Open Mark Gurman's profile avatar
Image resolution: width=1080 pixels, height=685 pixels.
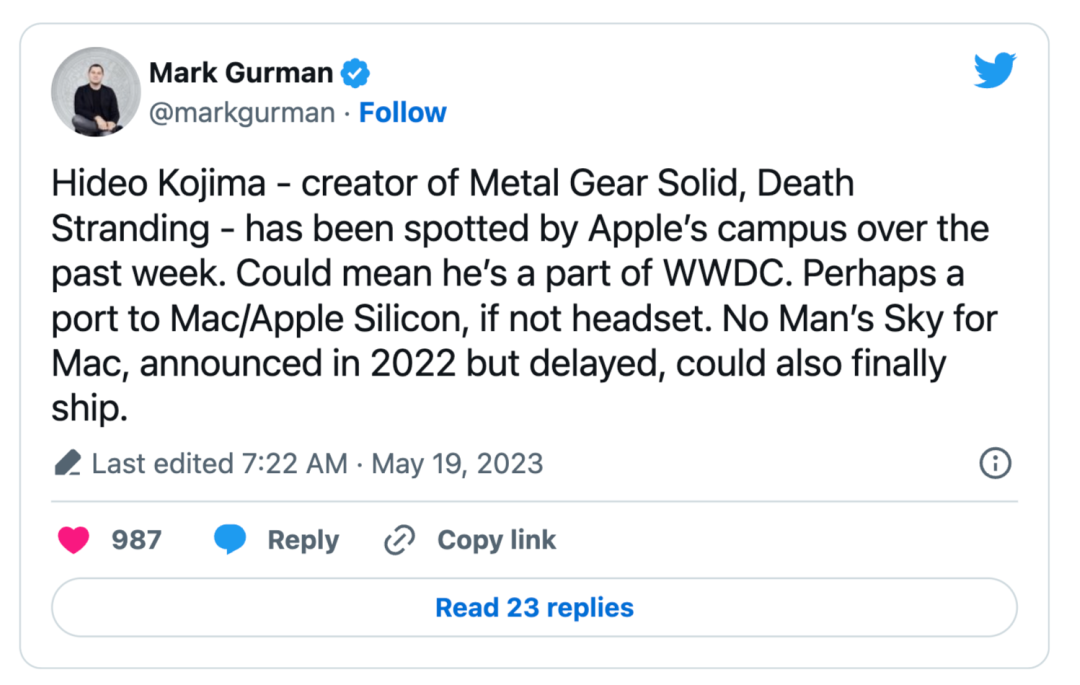tap(96, 92)
